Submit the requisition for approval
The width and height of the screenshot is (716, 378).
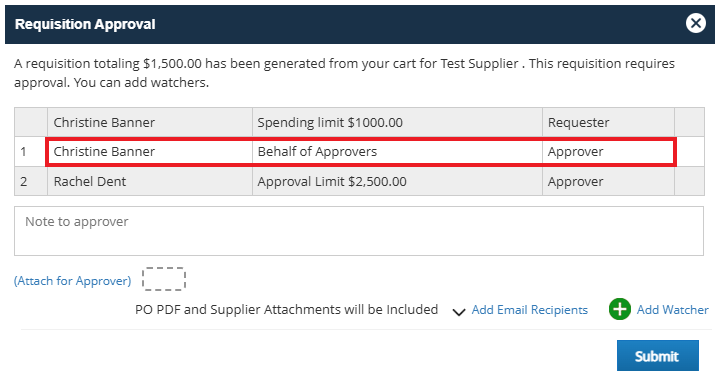click(658, 355)
